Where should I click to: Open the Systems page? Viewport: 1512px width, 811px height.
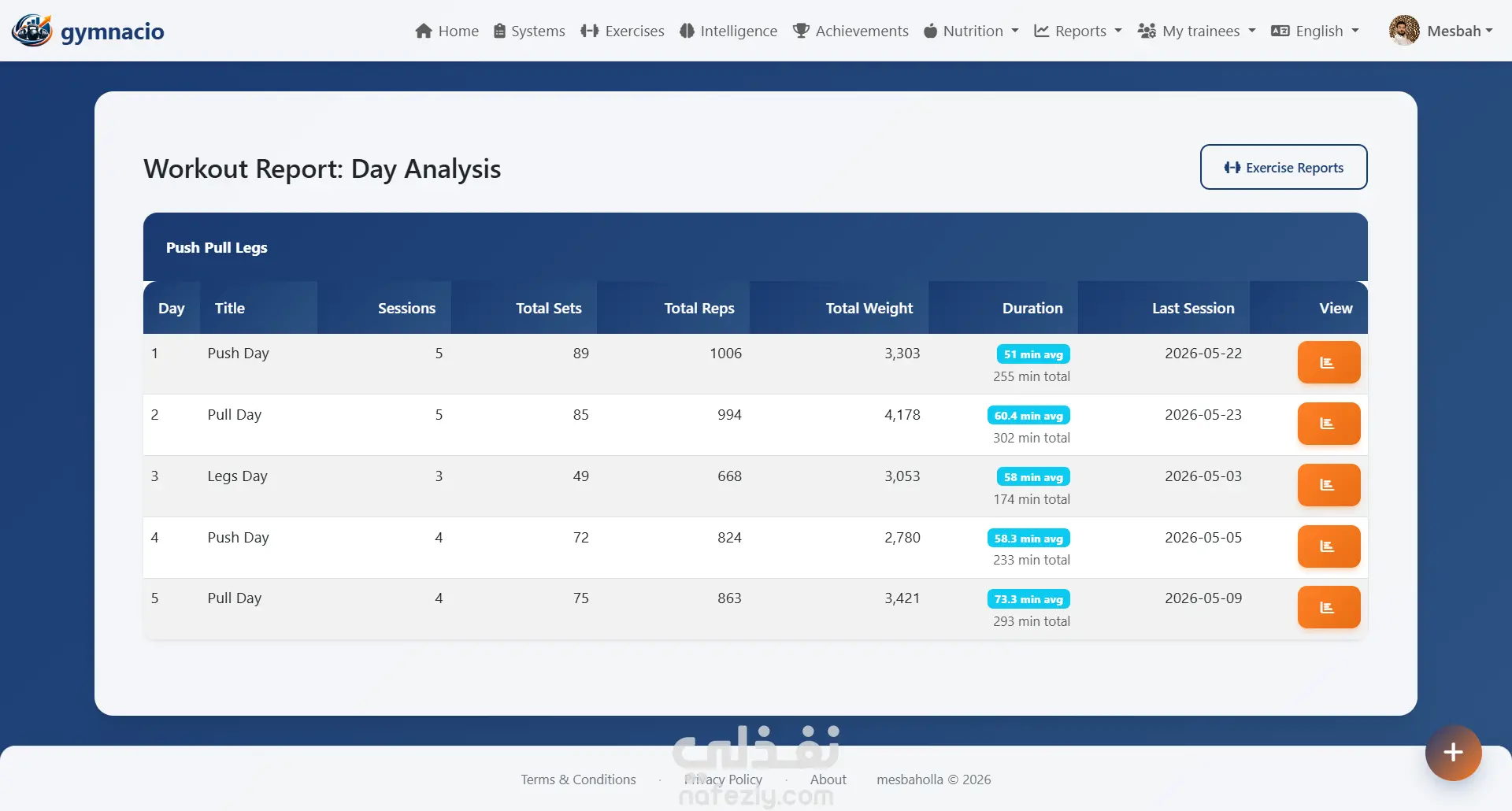pos(529,31)
